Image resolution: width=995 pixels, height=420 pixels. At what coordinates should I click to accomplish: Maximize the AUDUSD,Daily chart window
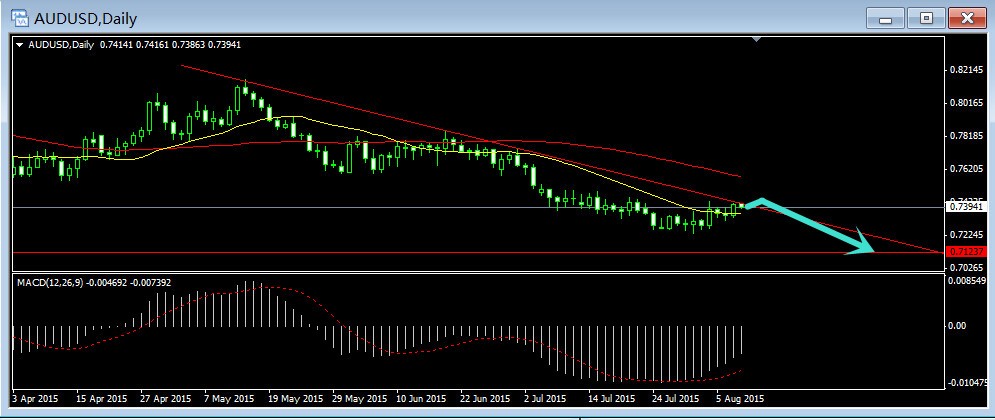pyautogui.click(x=925, y=18)
